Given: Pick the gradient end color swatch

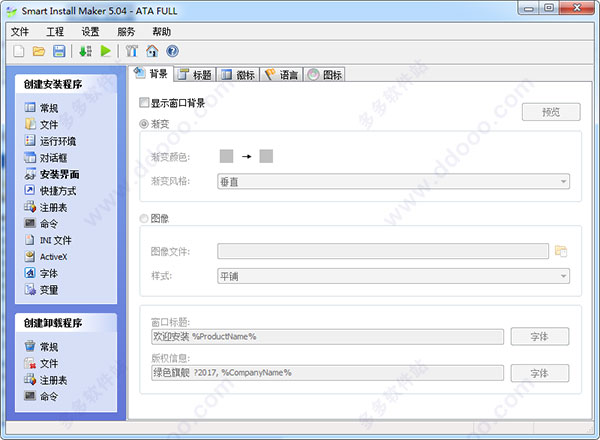Looking at the screenshot, I should [x=266, y=156].
